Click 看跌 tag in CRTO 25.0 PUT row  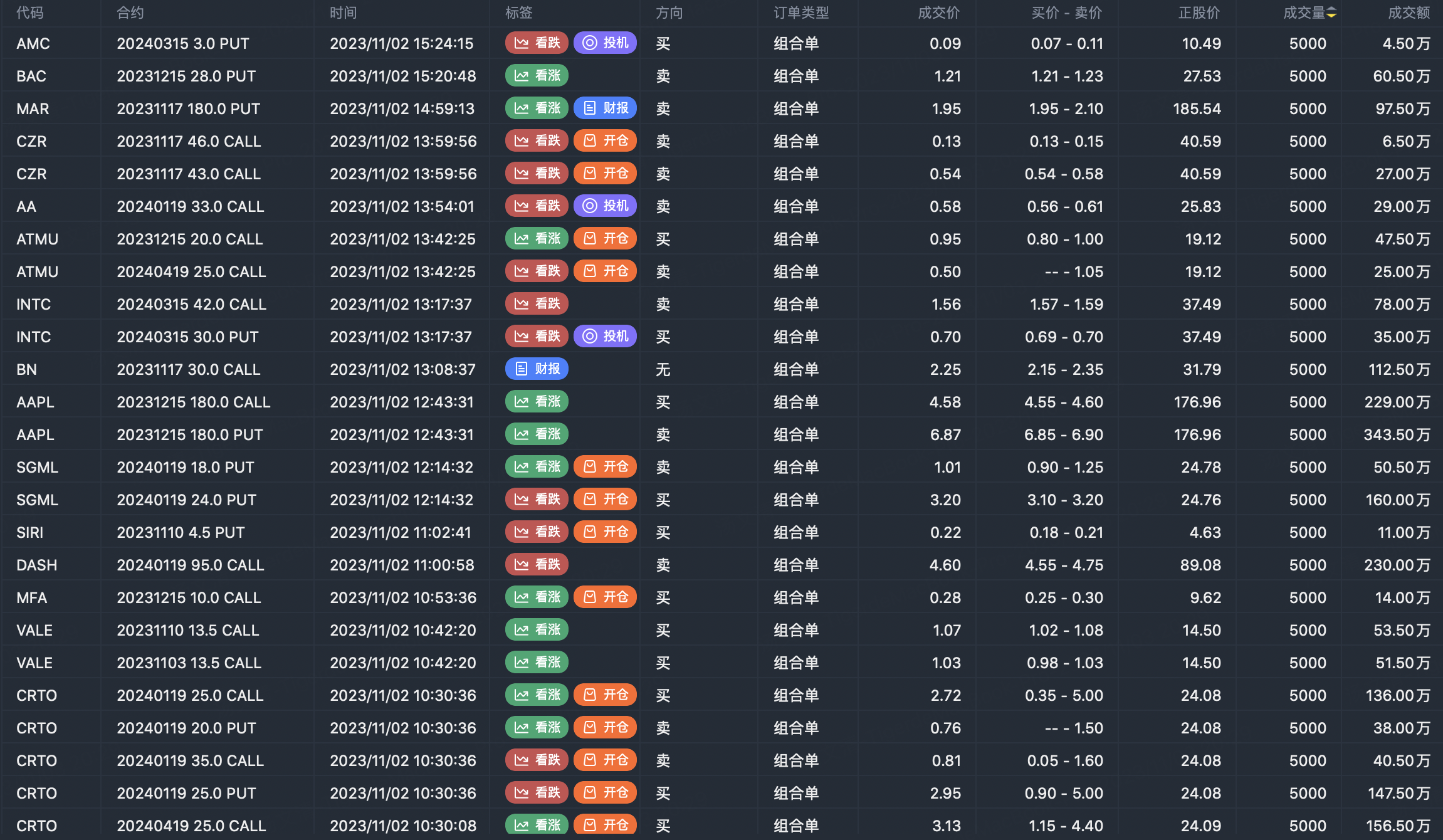pos(537,792)
